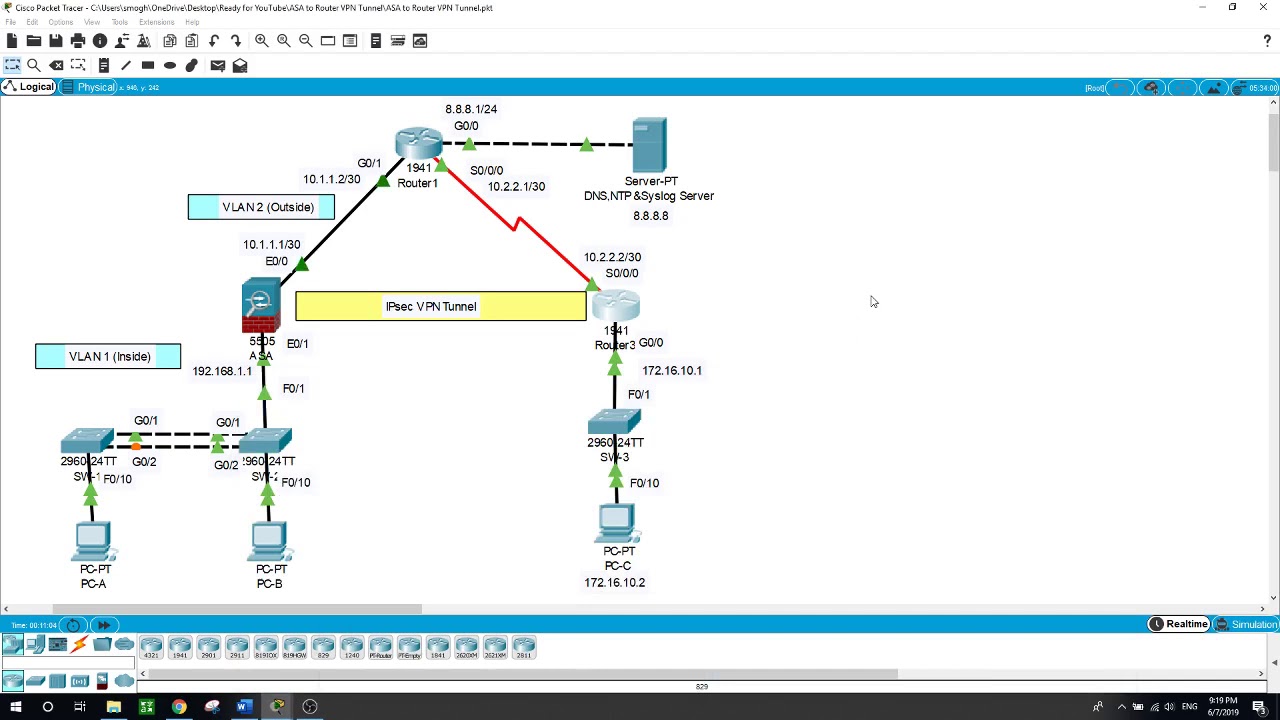Image resolution: width=1280 pixels, height=720 pixels.
Task: Launch the Activity Wizard icon
Action: coord(143,41)
